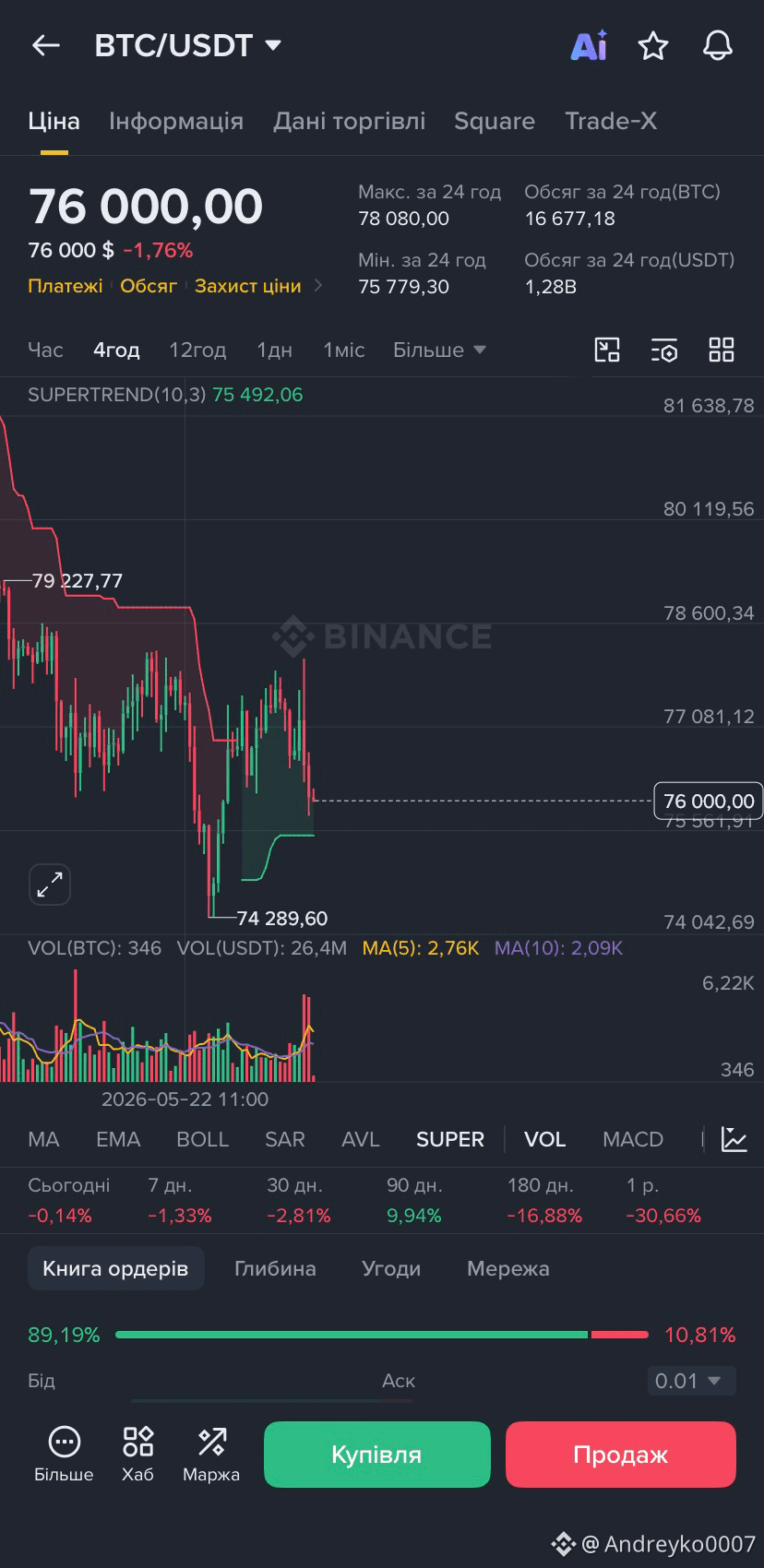Viewport: 764px width, 1568px height.
Task: Open price alerts bell icon
Action: pyautogui.click(x=718, y=45)
